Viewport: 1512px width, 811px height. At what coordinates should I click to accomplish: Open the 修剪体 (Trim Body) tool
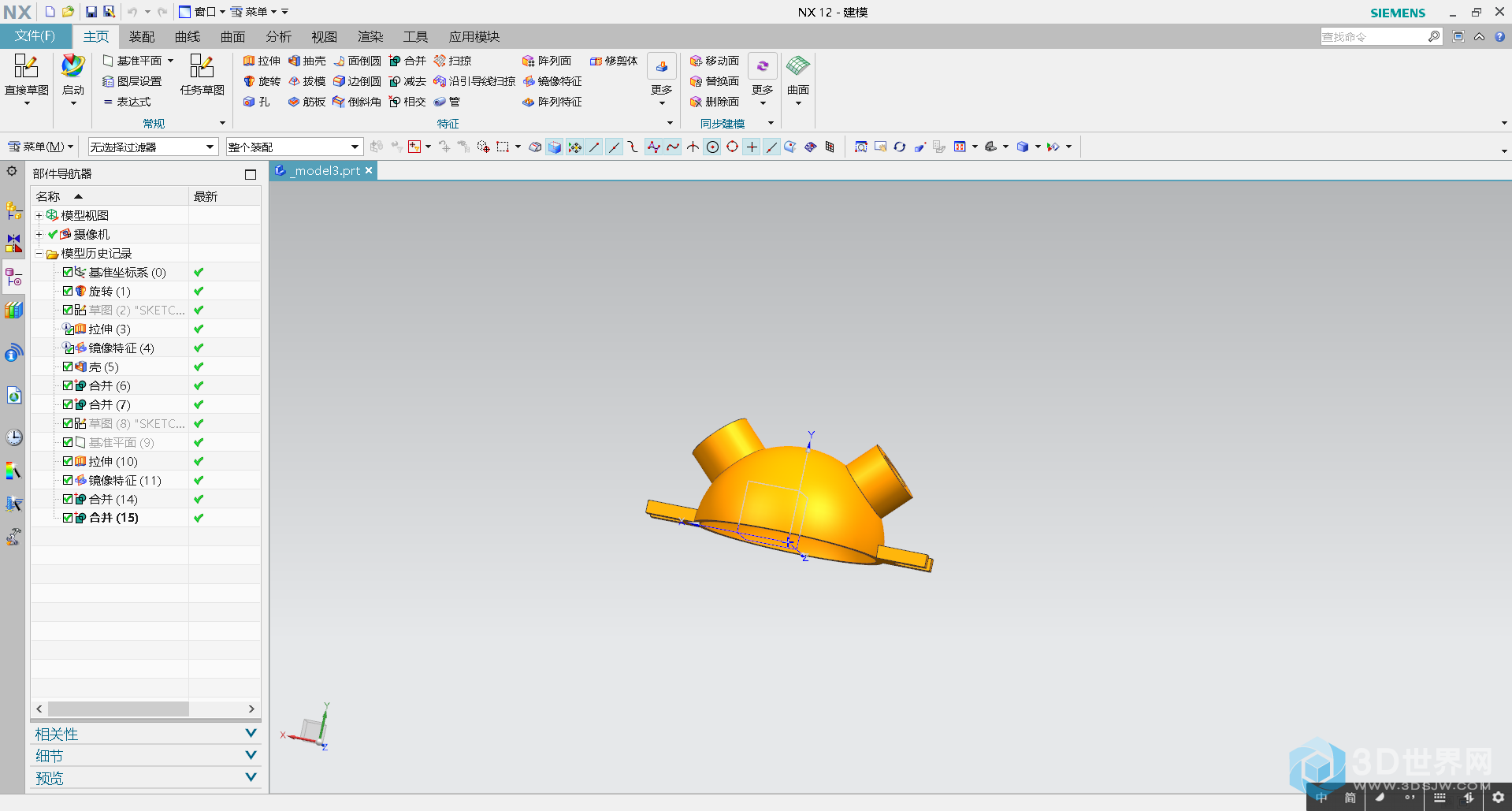(614, 61)
